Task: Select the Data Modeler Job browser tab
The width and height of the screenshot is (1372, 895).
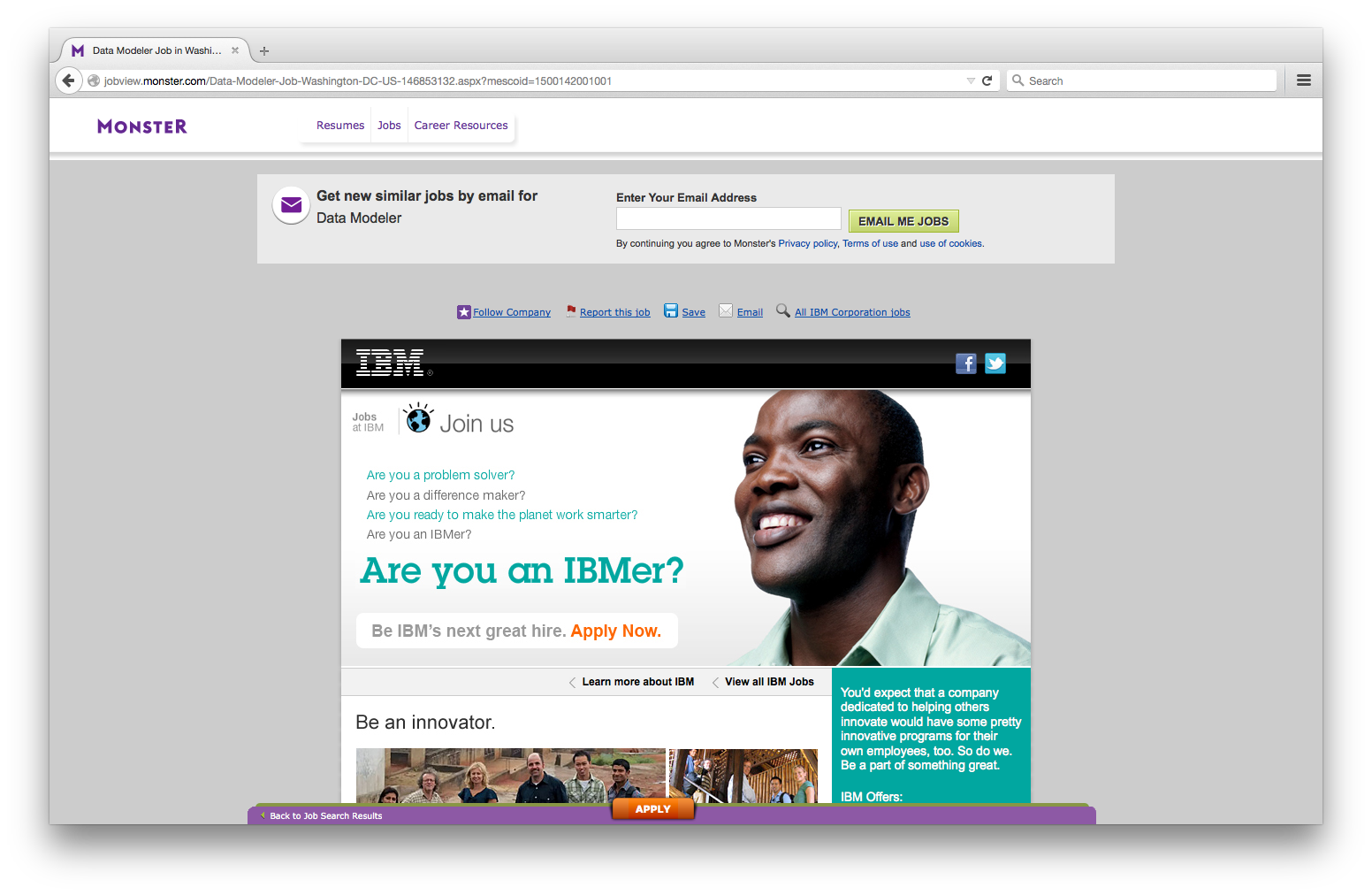Action: [155, 50]
